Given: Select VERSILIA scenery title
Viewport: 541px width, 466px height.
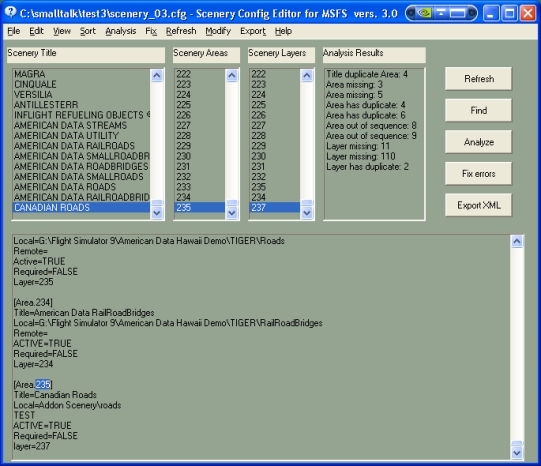Looking at the screenshot, I should 81,95.
